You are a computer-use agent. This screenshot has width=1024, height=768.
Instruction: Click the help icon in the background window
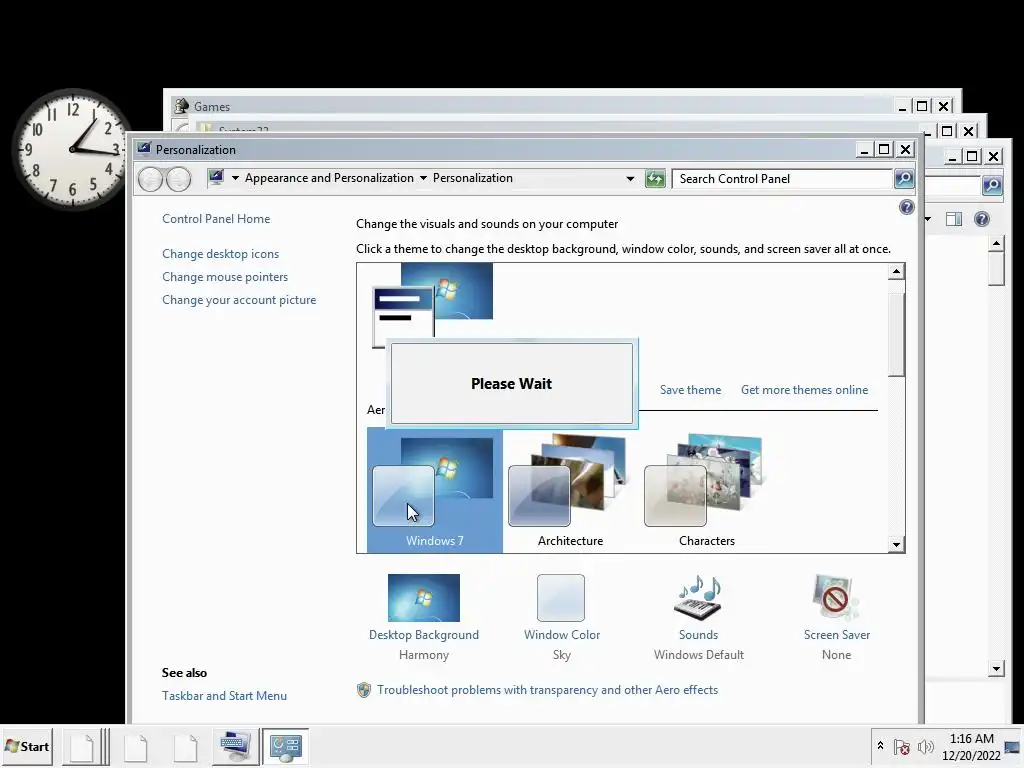[982, 219]
